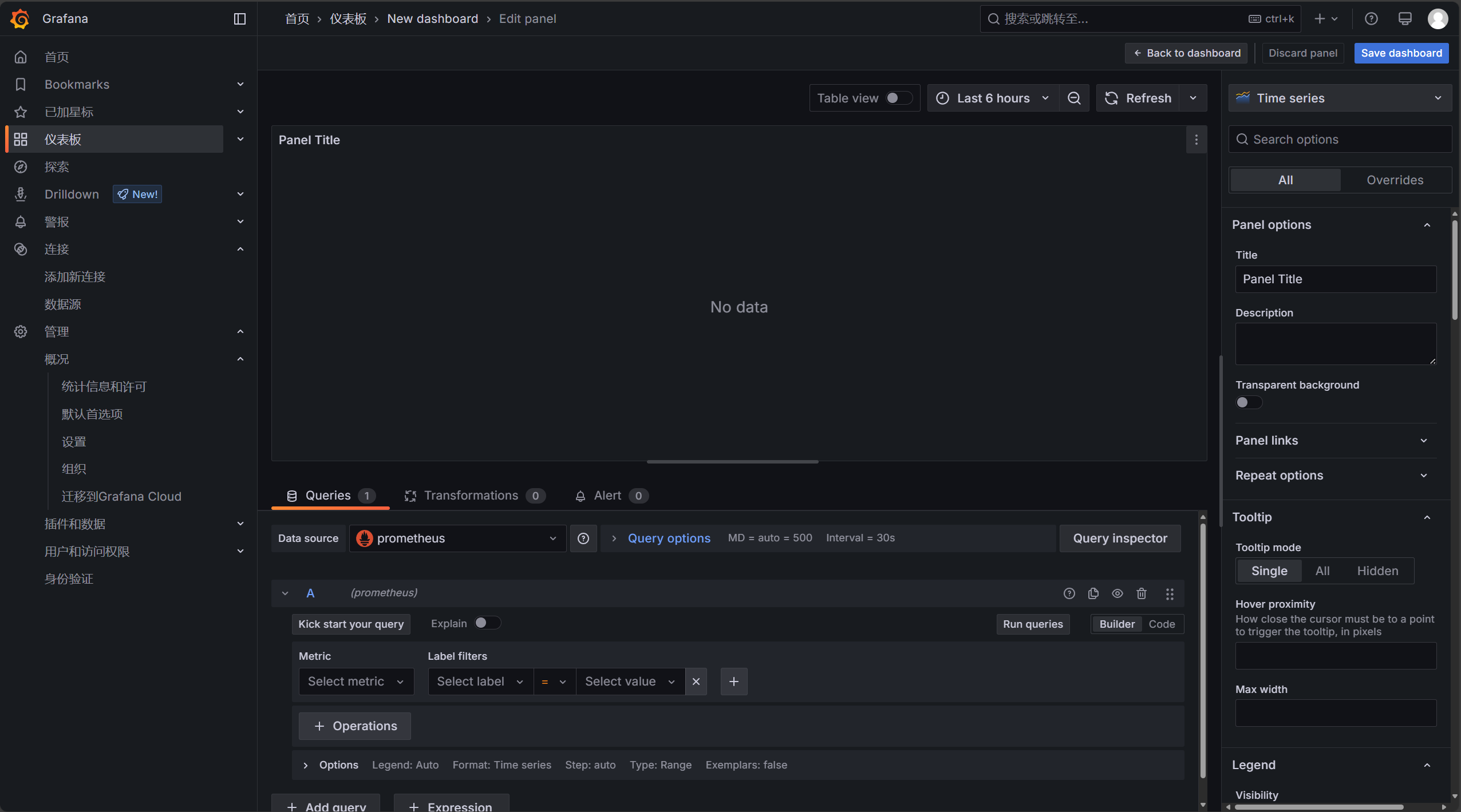
Task: Open the Time series visualization picker
Action: [1340, 98]
